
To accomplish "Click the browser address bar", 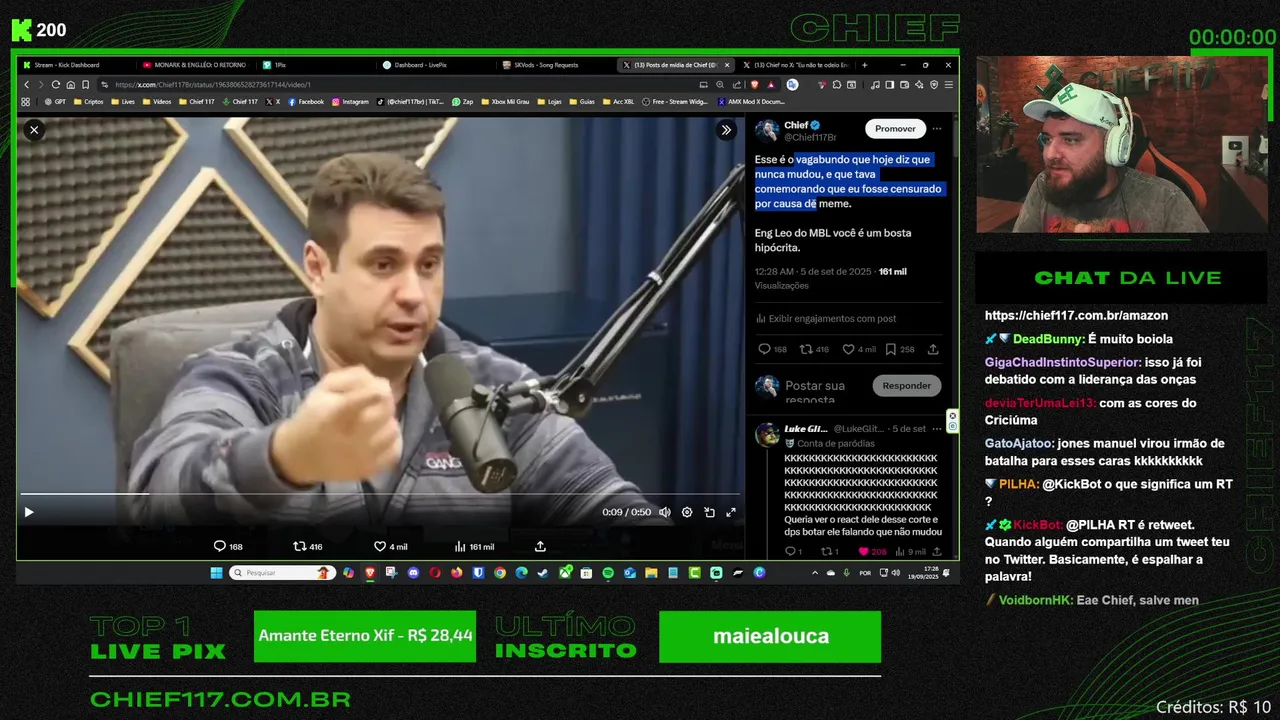I will 400,85.
